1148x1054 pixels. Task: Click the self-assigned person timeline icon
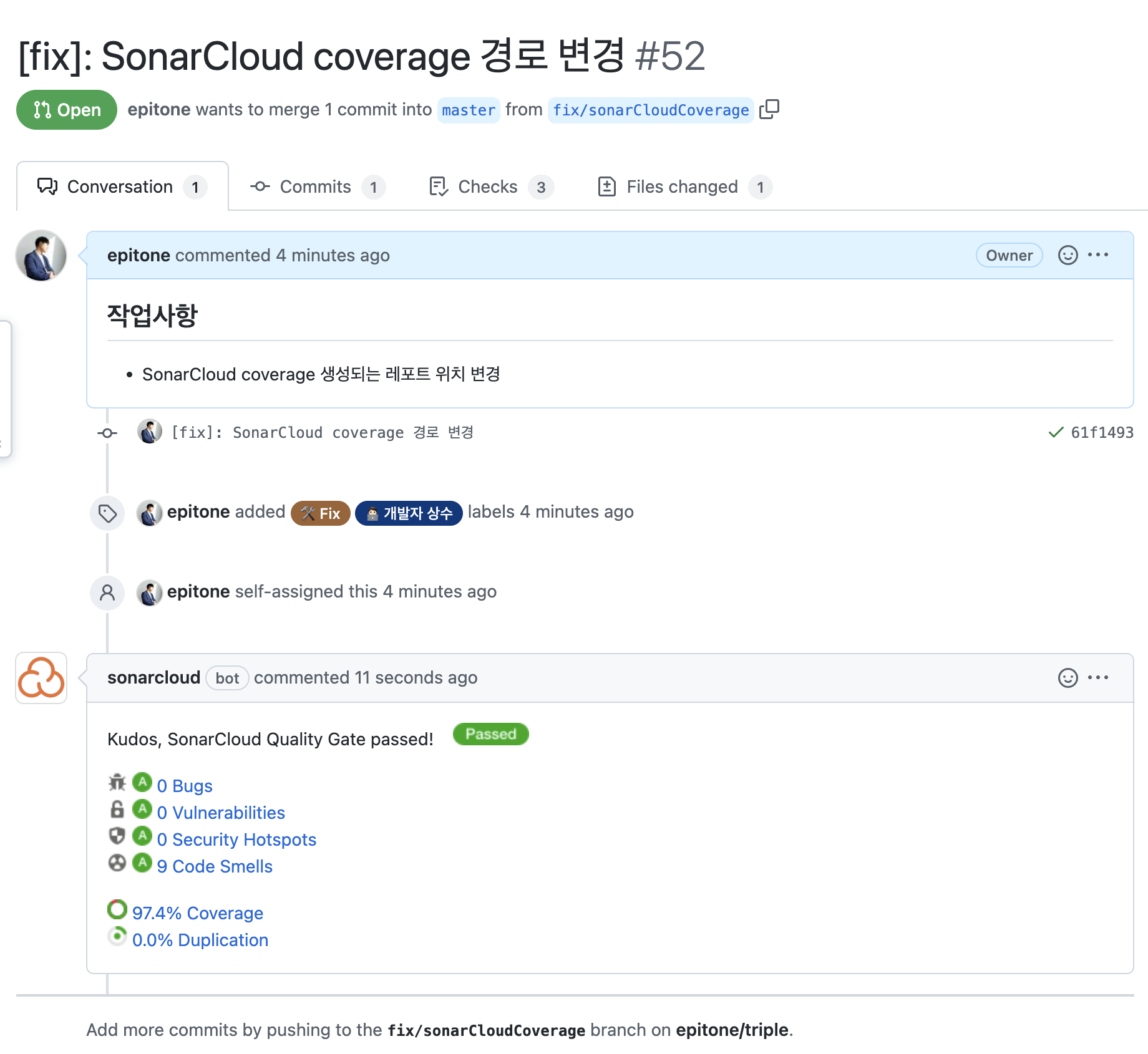pyautogui.click(x=107, y=592)
